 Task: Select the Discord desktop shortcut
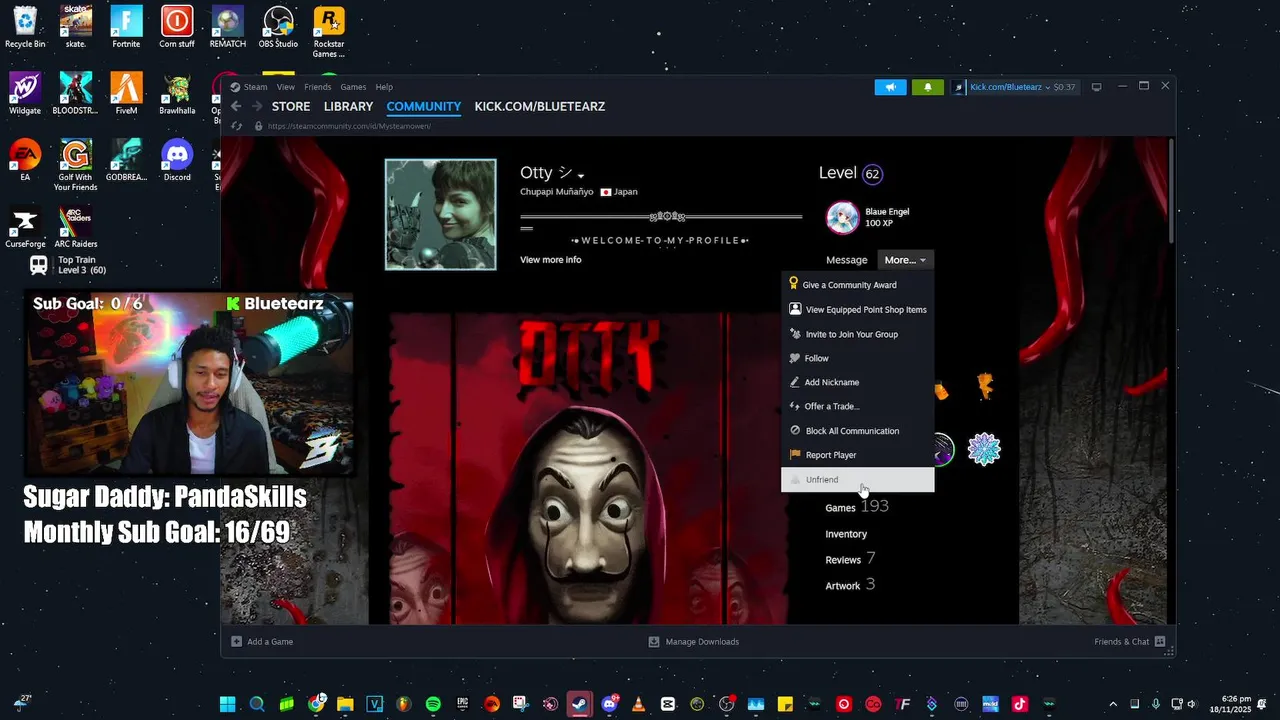coord(177,160)
